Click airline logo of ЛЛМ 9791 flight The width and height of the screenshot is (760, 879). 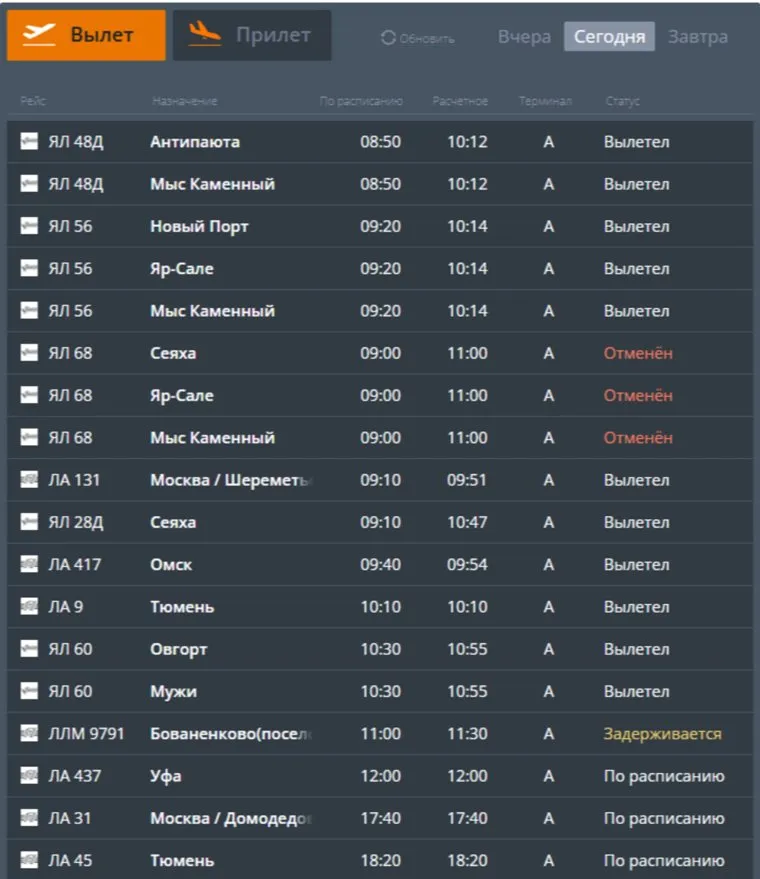[x=29, y=734]
